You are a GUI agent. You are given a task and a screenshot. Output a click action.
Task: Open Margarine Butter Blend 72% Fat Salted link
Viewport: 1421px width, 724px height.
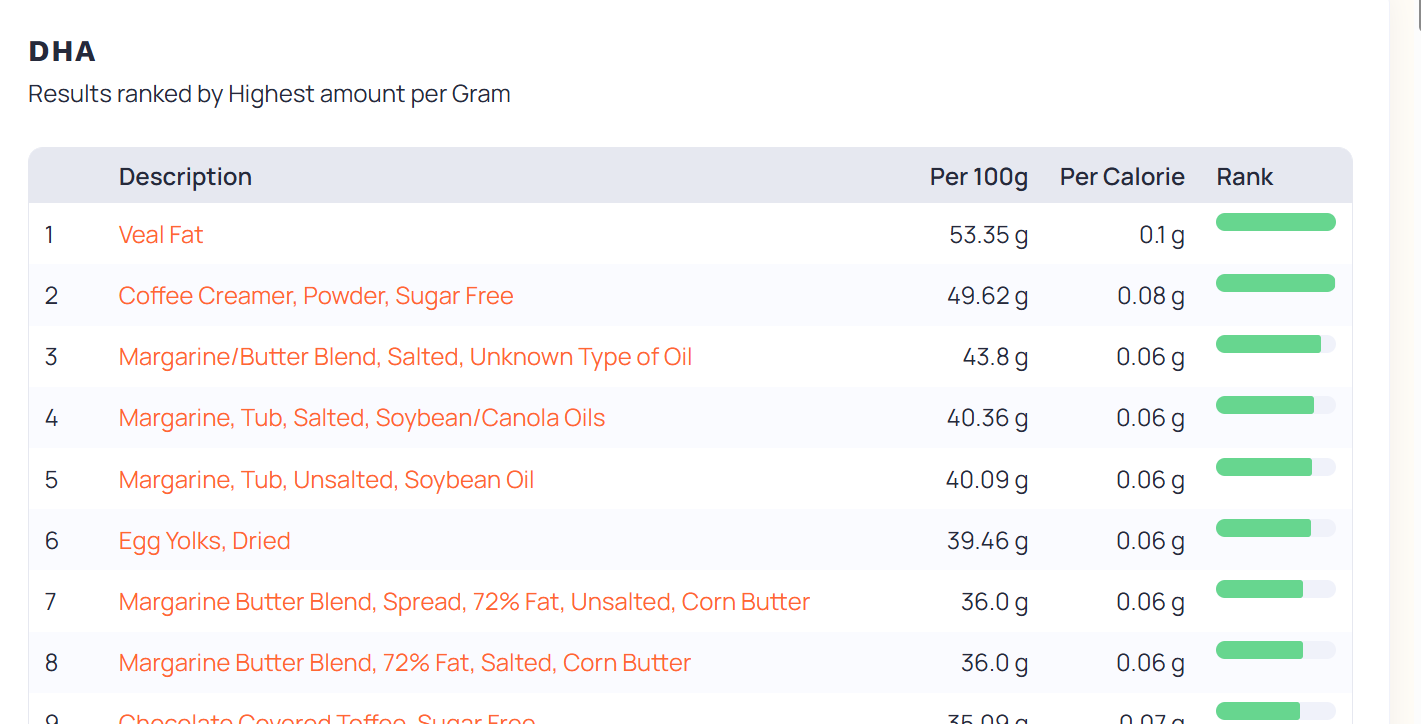click(405, 663)
